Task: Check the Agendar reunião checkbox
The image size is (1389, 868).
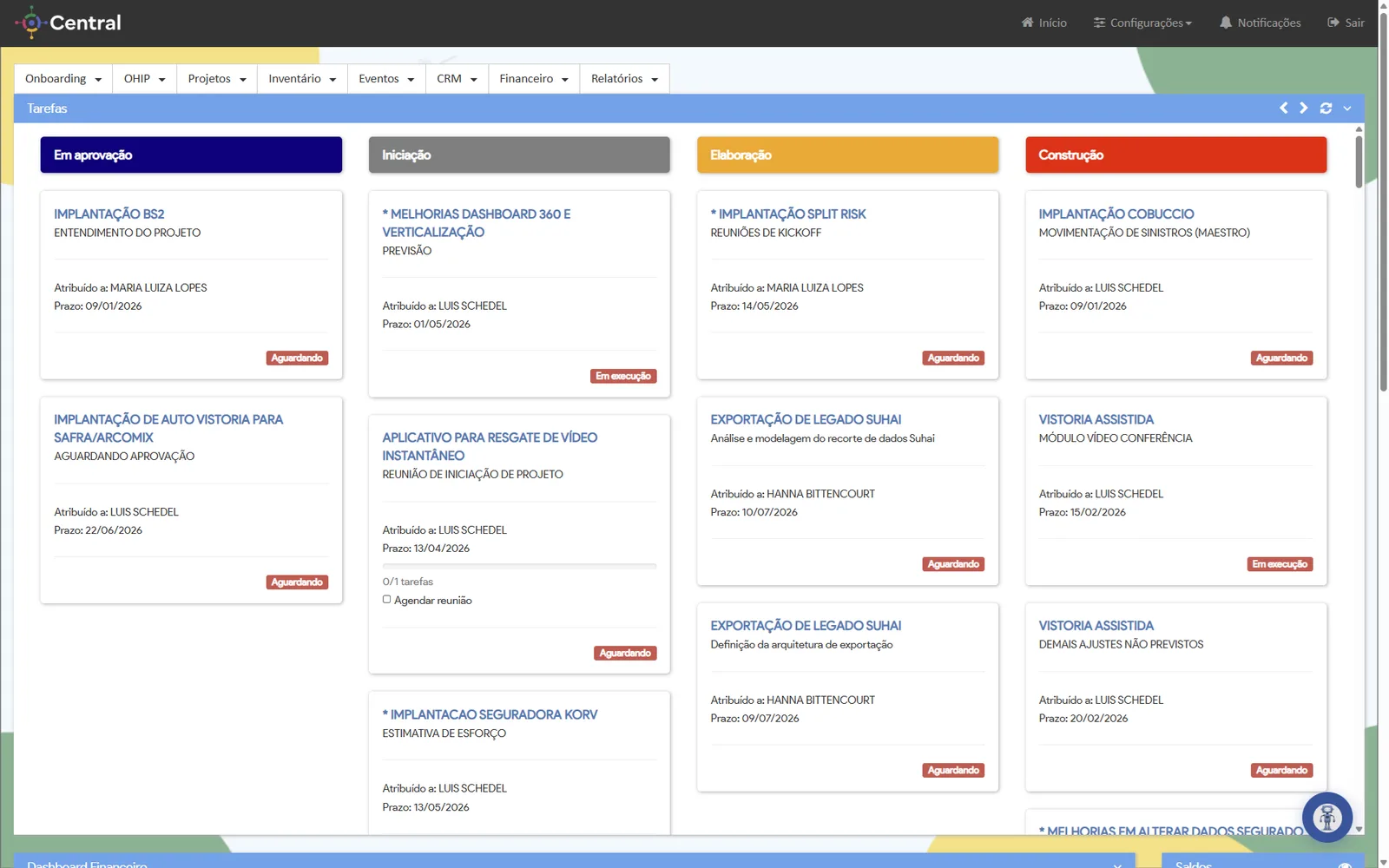Action: point(387,600)
